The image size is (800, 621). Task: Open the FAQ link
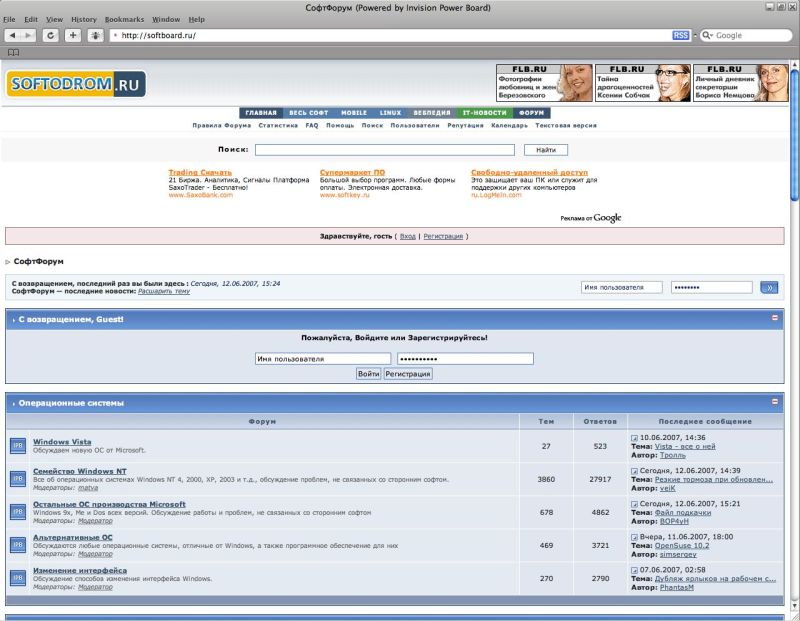[x=312, y=126]
